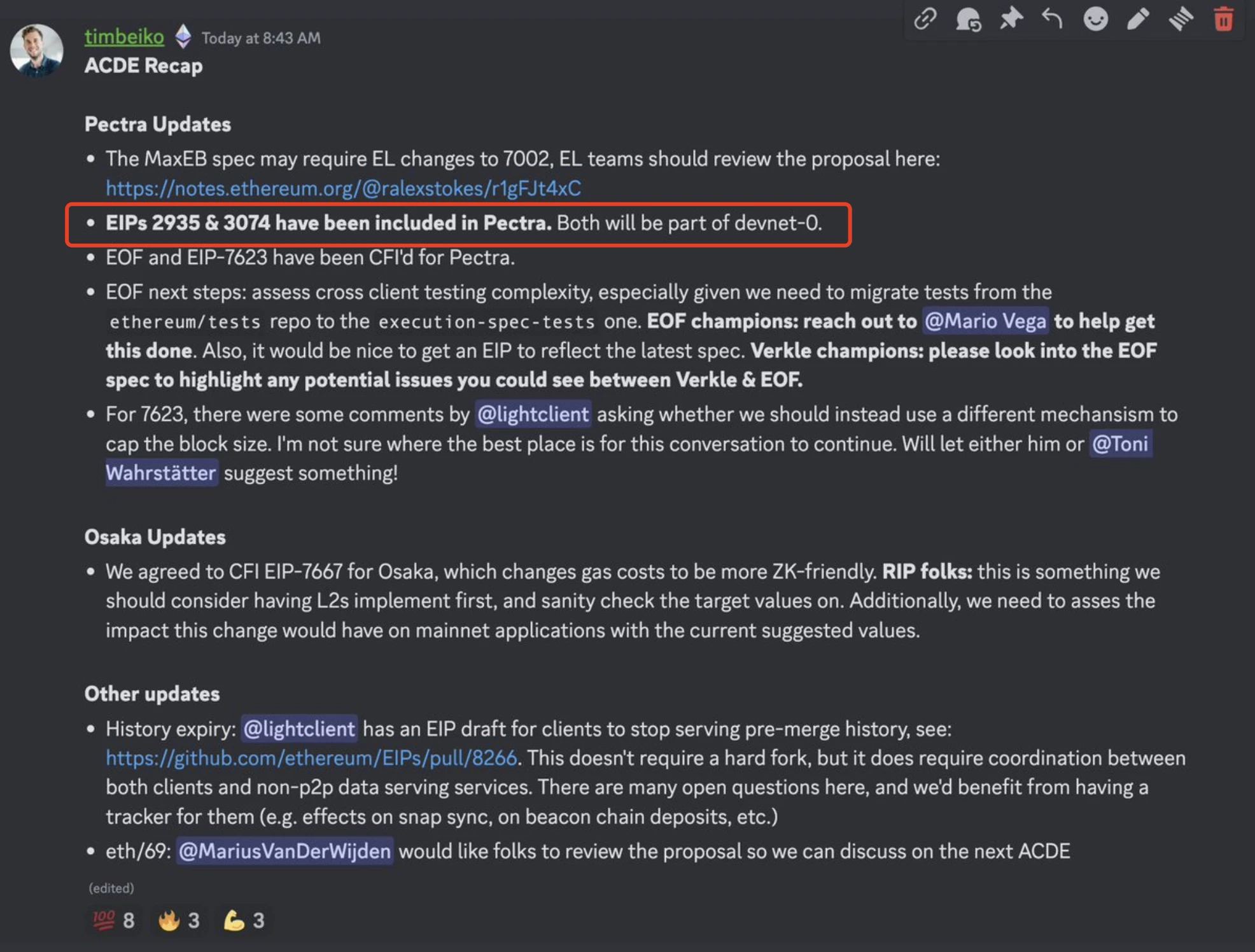Create thread using spool icon

pyautogui.click(x=1181, y=19)
